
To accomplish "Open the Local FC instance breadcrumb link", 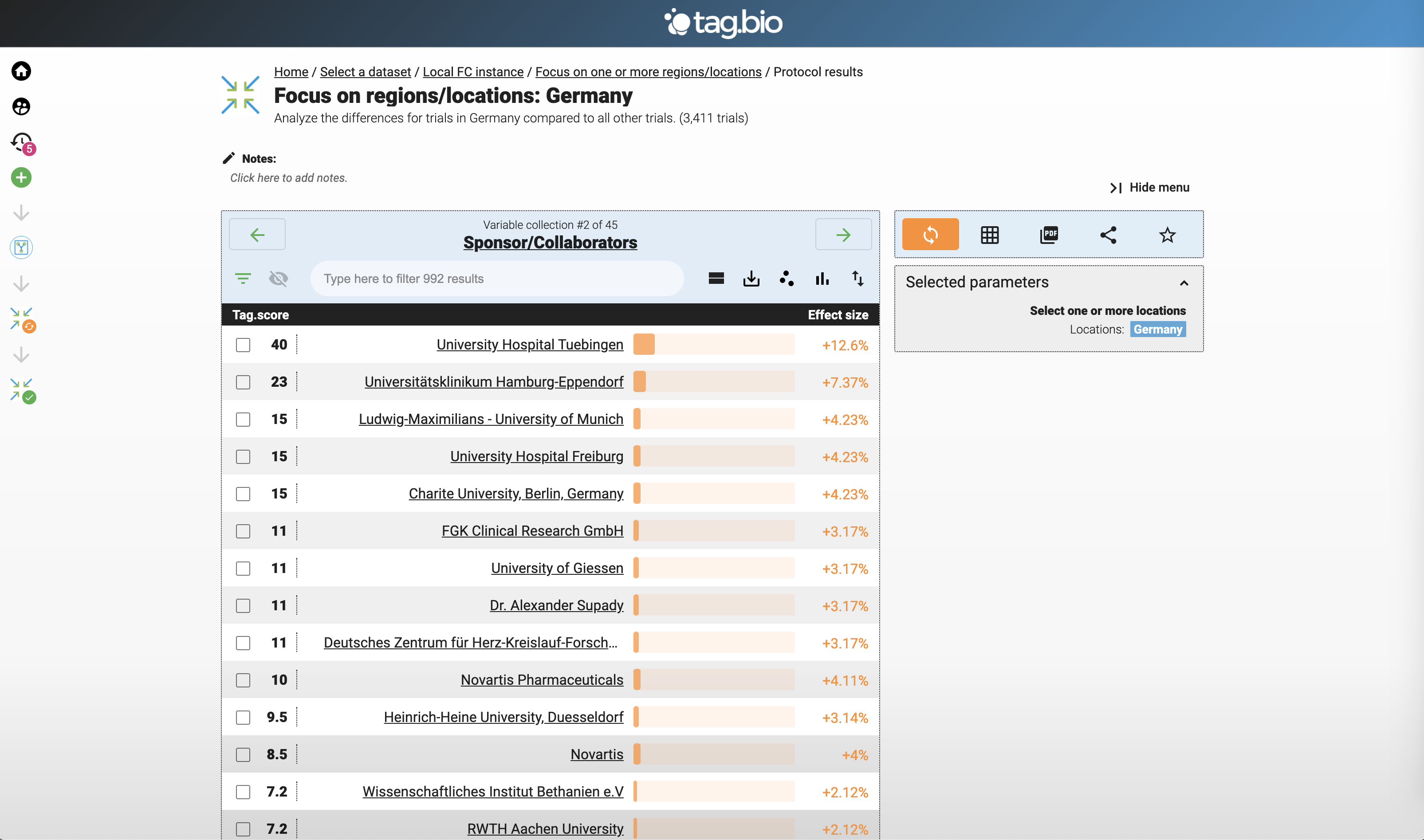I will tap(473, 72).
